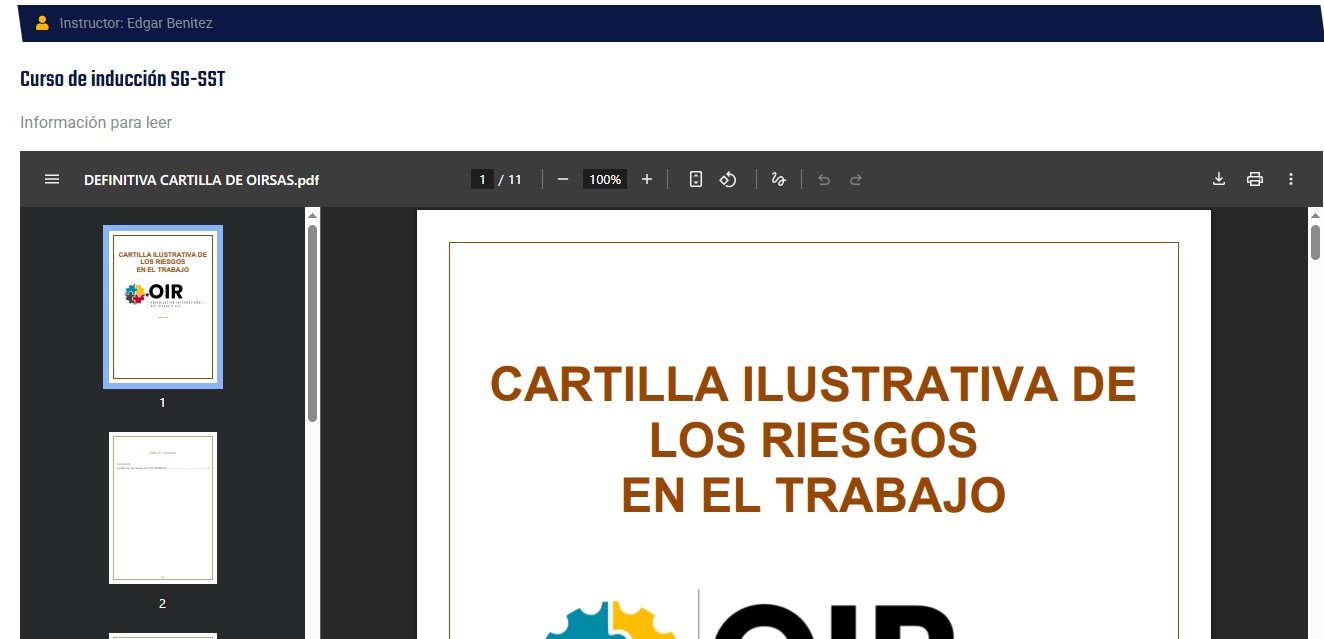The height and width of the screenshot is (639, 1324).
Task: Toggle the PDF sidebar with hamburger icon
Action: (52, 179)
